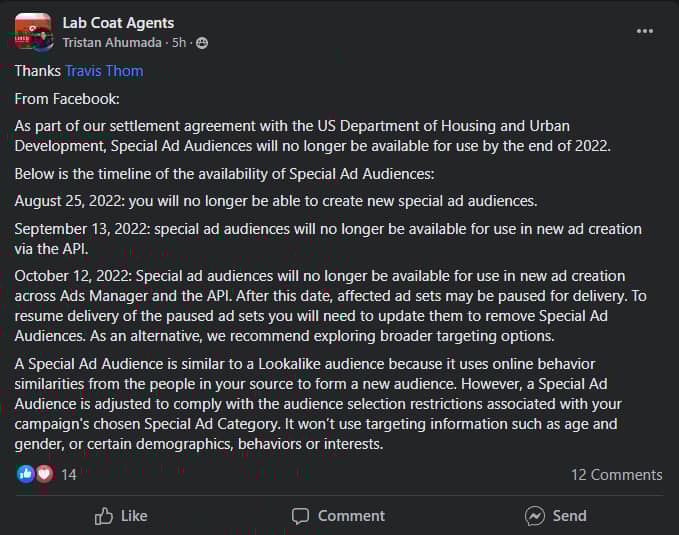Click the speech bubble Comment icon

[x=301, y=516]
